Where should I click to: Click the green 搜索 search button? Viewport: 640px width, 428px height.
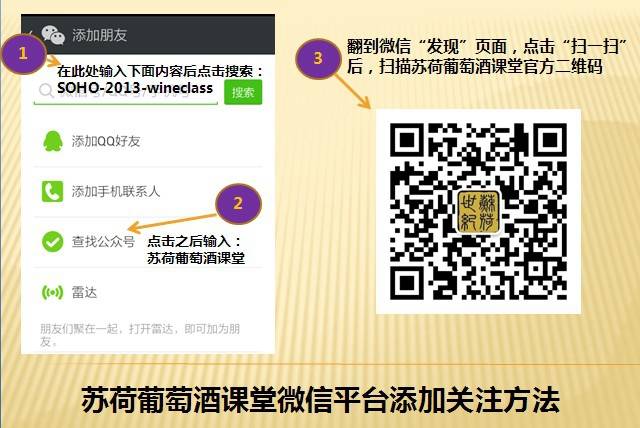tap(243, 92)
